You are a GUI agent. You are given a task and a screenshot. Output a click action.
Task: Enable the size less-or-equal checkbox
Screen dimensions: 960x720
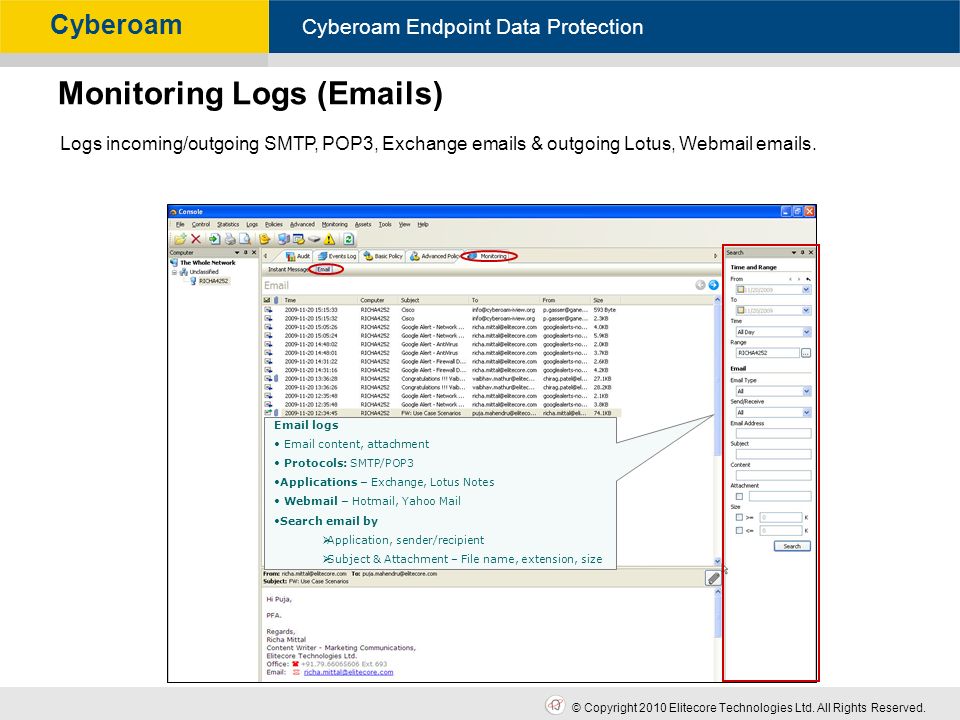(740, 531)
